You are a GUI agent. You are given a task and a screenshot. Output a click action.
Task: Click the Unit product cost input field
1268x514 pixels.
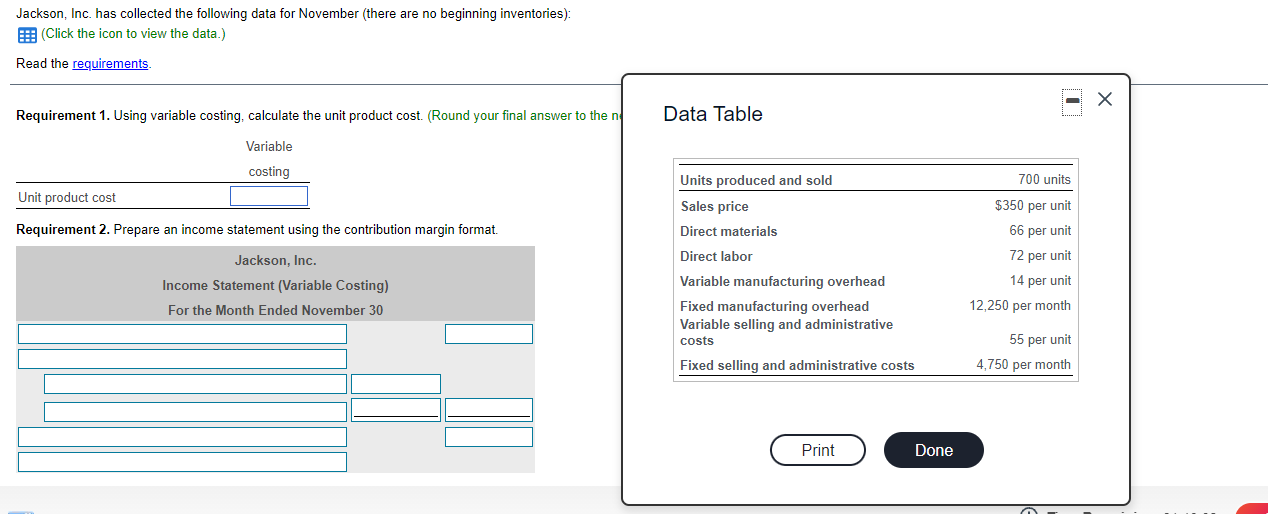tap(269, 196)
